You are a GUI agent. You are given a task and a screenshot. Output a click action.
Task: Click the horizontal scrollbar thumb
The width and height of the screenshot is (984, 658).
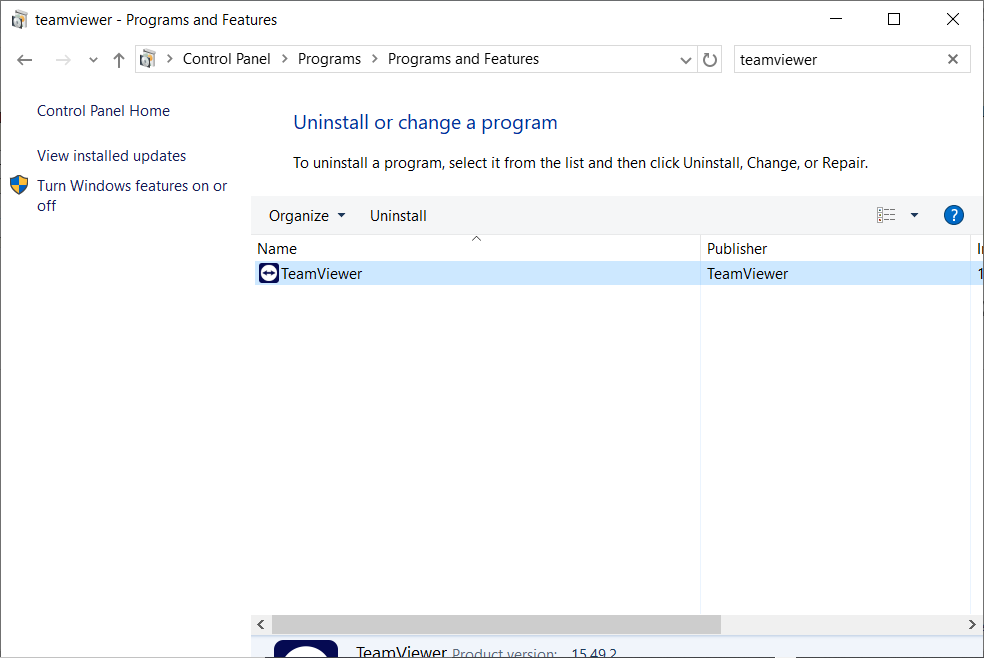(496, 624)
